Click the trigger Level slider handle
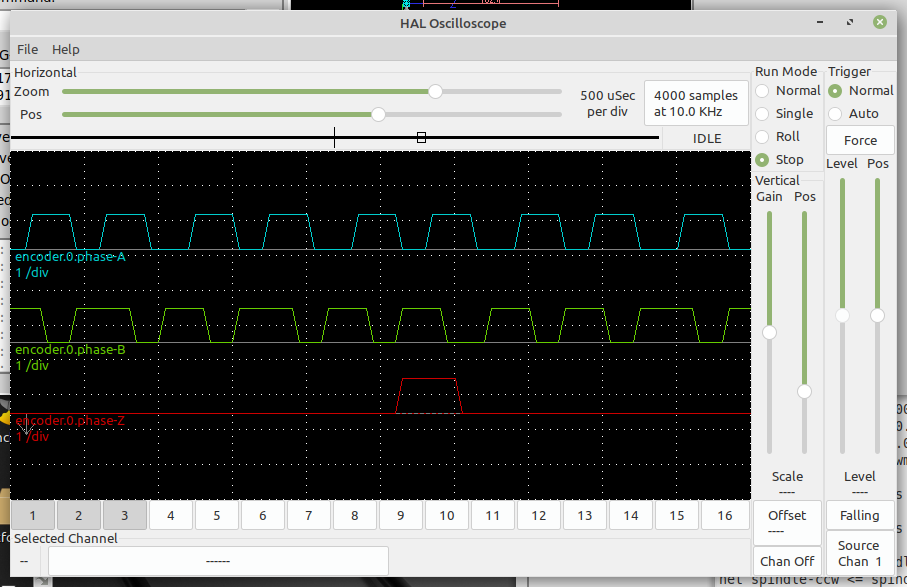This screenshot has height=587, width=907. click(x=843, y=315)
